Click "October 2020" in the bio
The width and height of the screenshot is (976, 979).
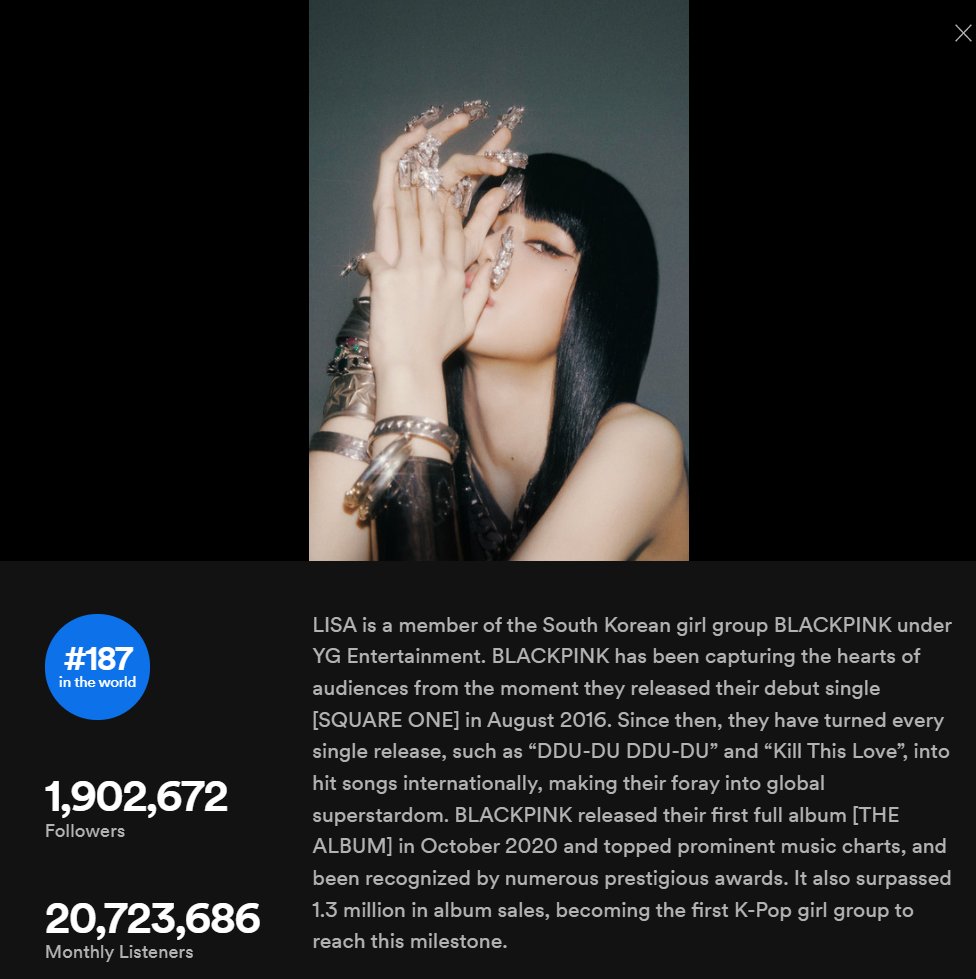(x=489, y=846)
